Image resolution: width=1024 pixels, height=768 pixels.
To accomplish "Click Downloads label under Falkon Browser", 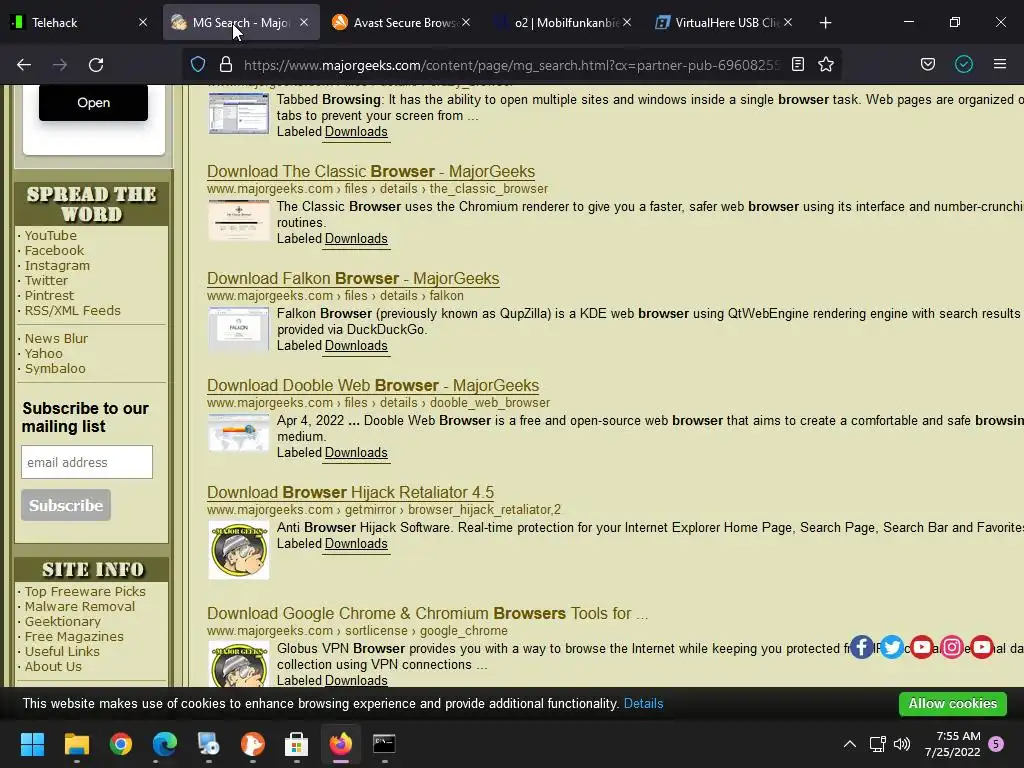I will click(356, 345).
